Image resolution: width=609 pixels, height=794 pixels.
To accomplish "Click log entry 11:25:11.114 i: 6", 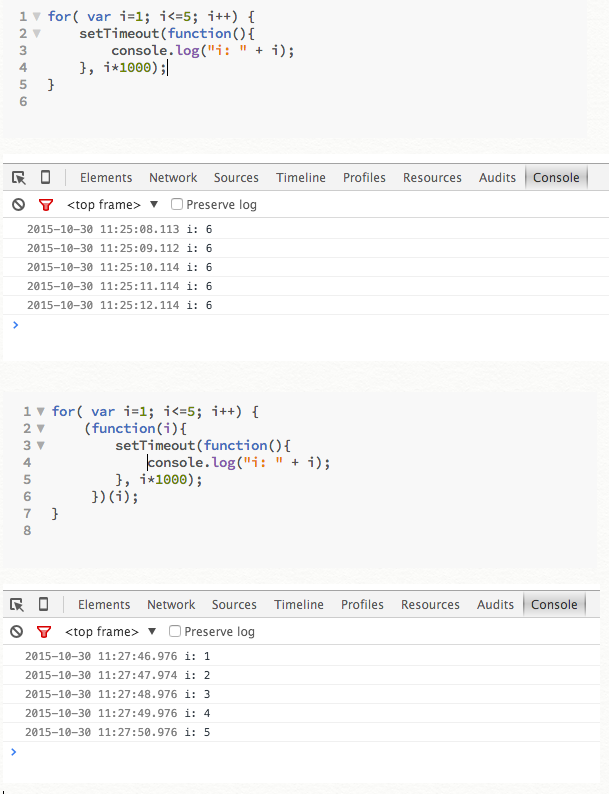I will click(x=306, y=286).
